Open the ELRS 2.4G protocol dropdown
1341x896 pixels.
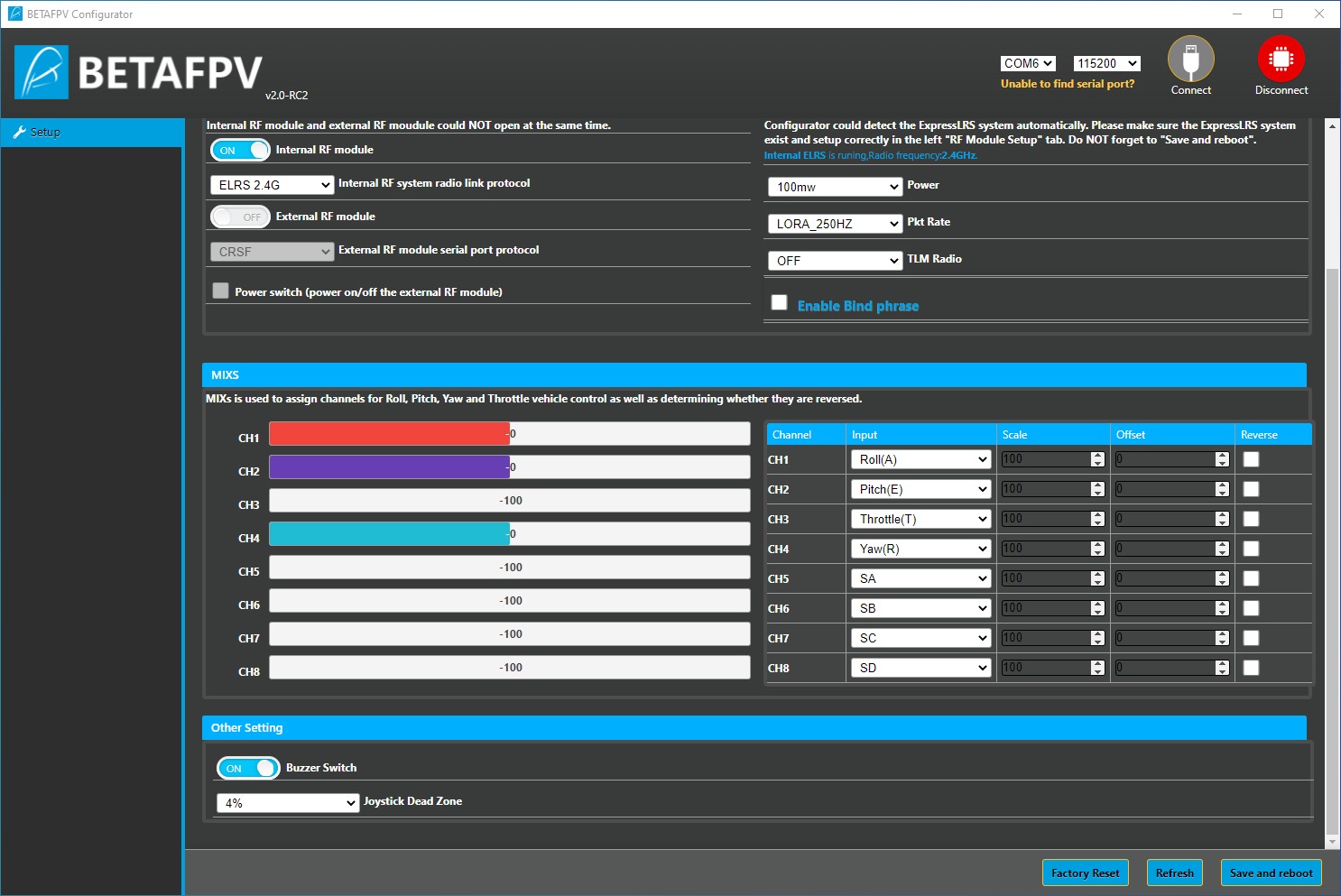(273, 184)
